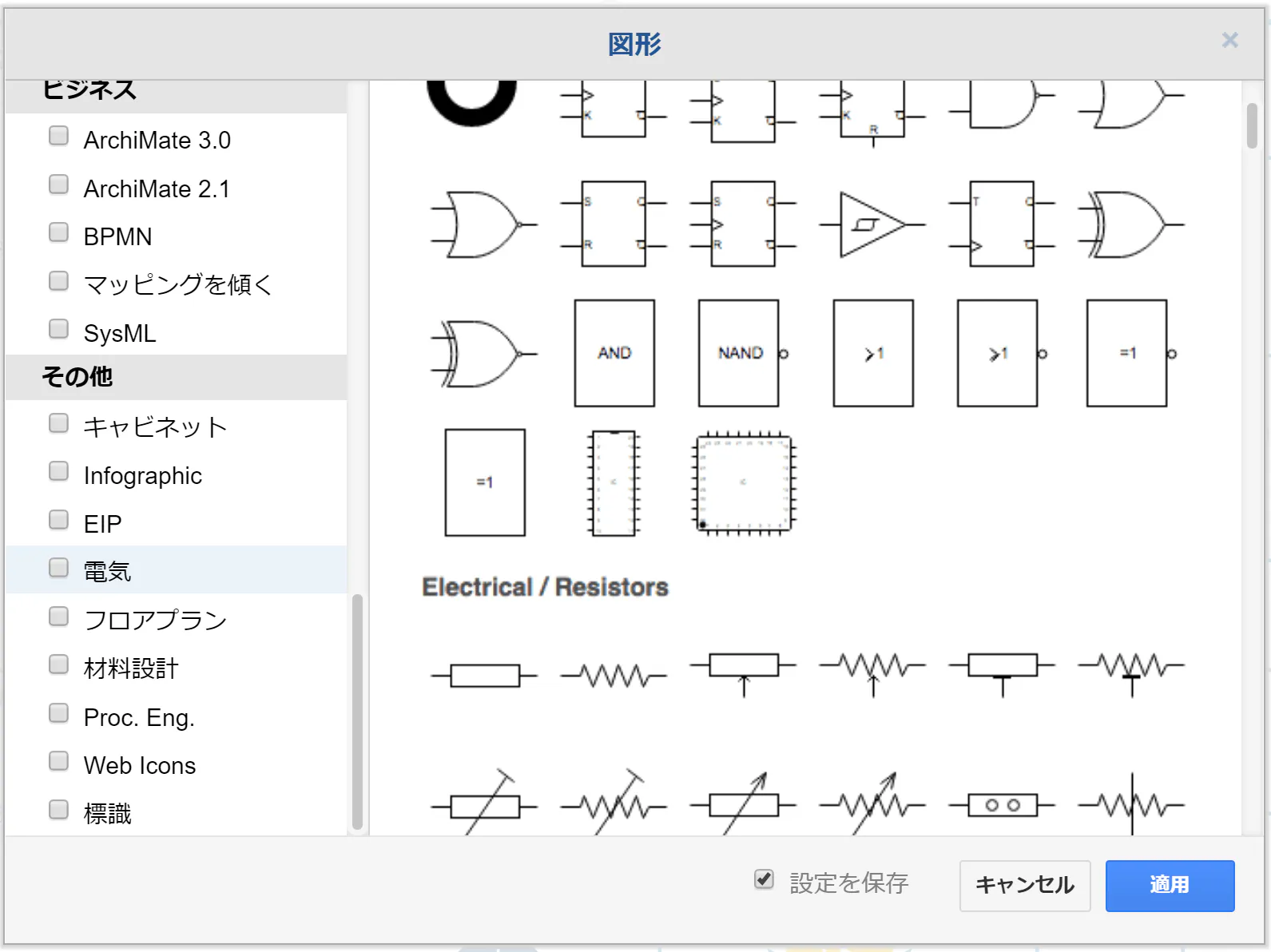The image size is (1271, 952).
Task: Select the plain zigzag resistor symbol
Action: 614,676
